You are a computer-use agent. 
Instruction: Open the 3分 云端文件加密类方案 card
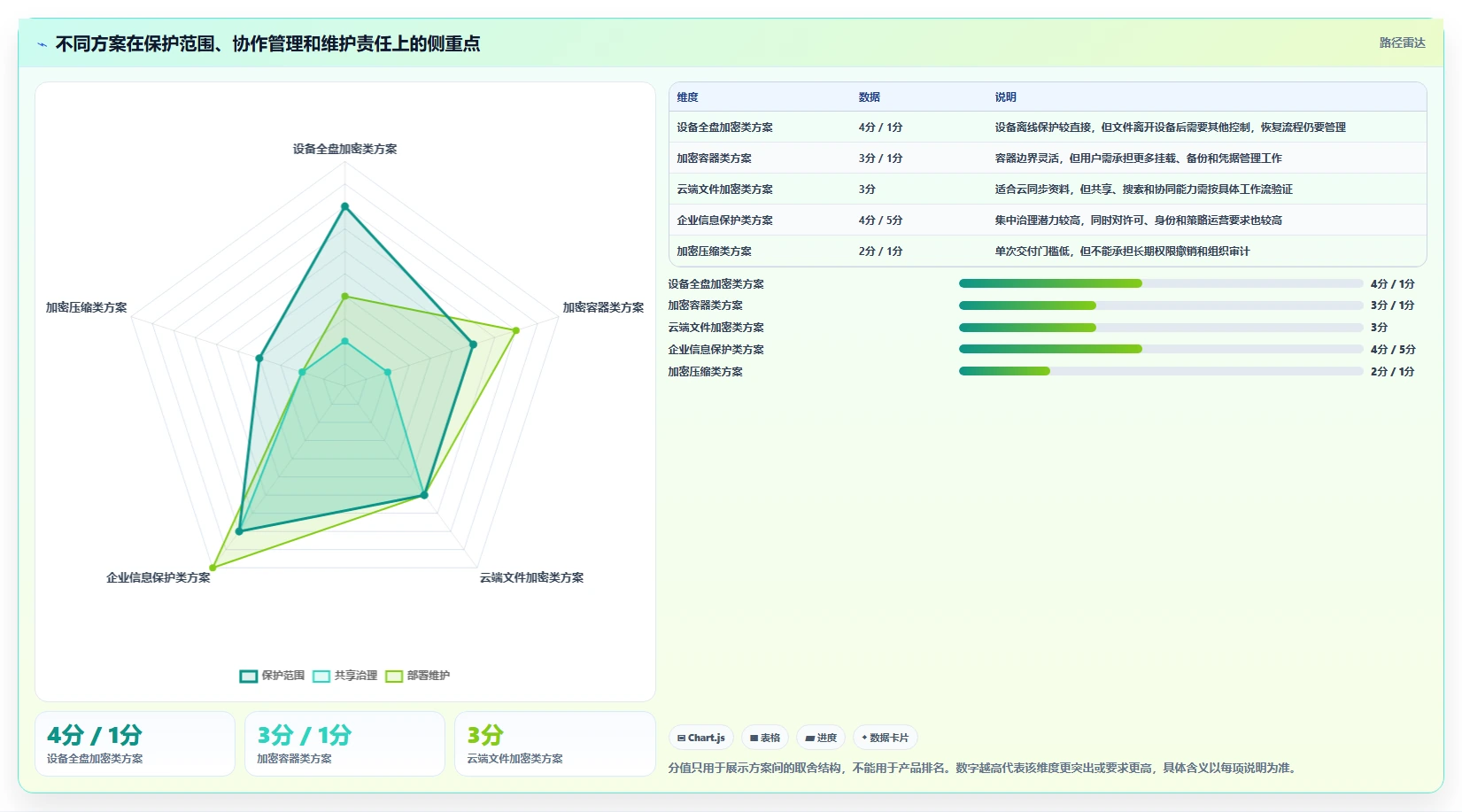555,744
